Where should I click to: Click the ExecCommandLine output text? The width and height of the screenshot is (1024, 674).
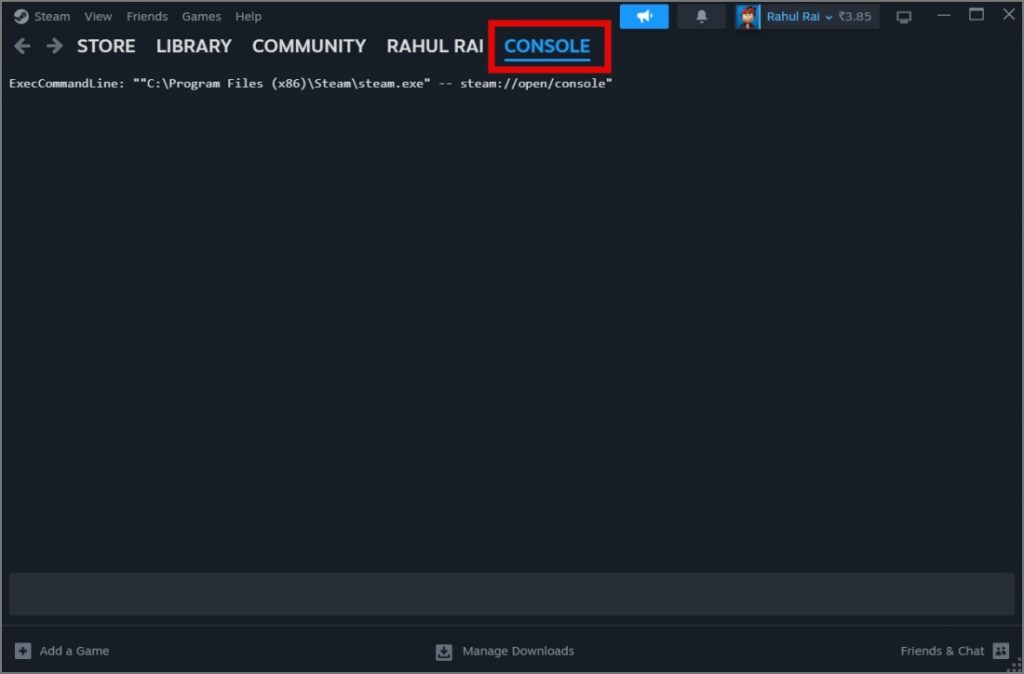pyautogui.click(x=311, y=84)
